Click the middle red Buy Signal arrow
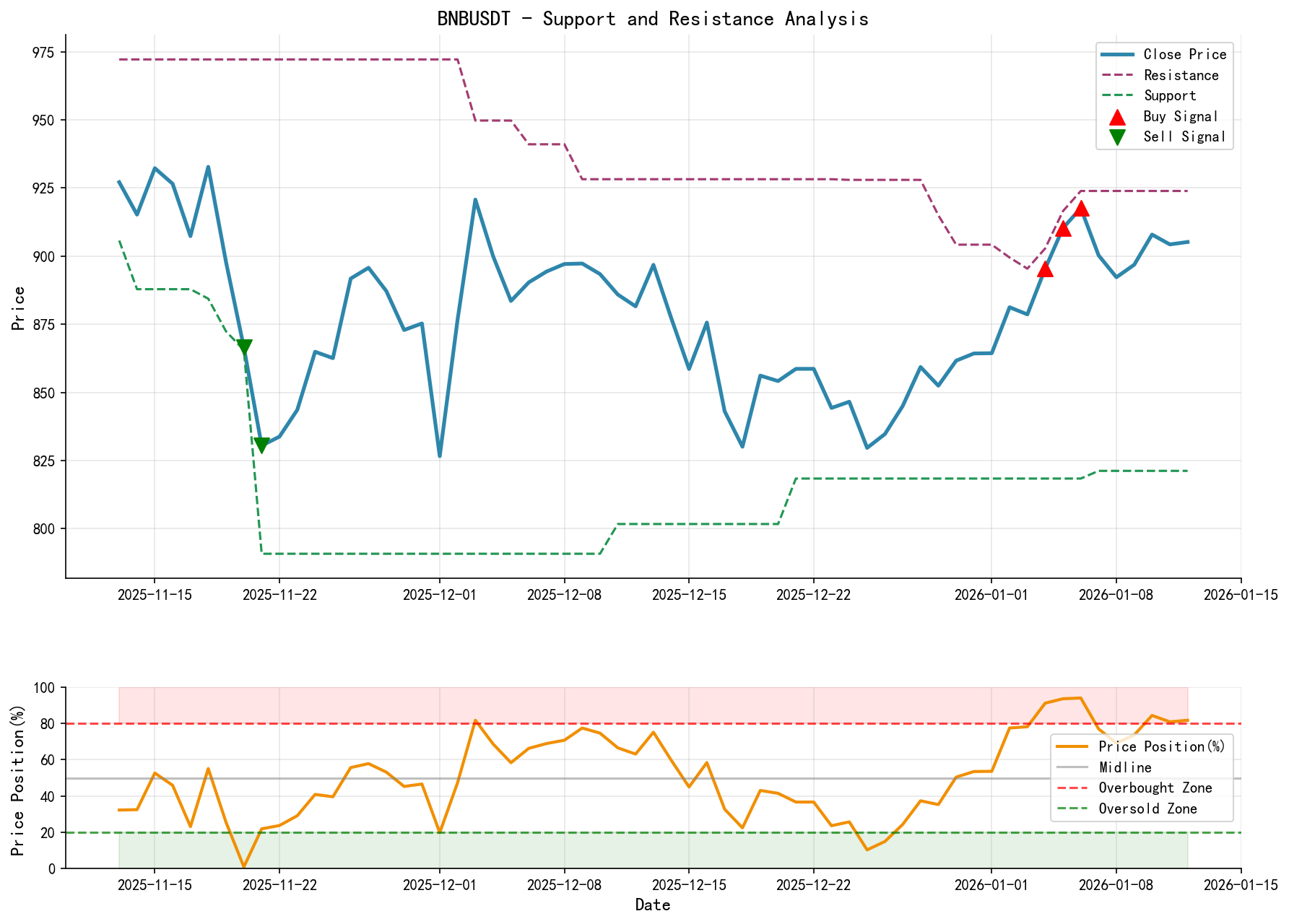 coord(1063,230)
